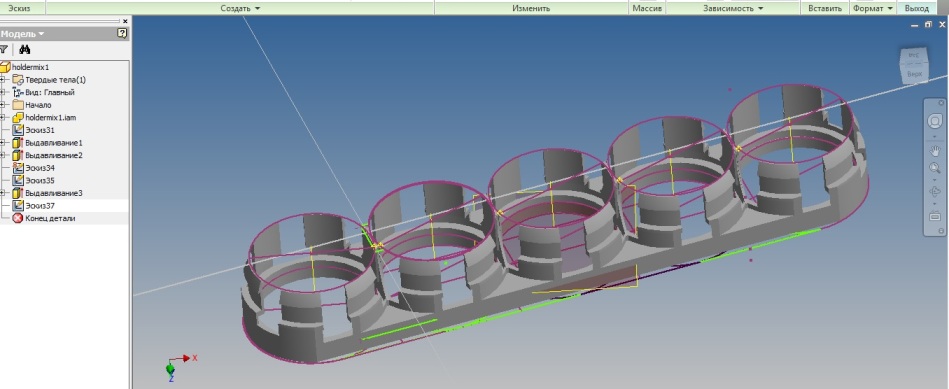Open the Модель browser dropdown
The width and height of the screenshot is (949, 389).
(22, 34)
